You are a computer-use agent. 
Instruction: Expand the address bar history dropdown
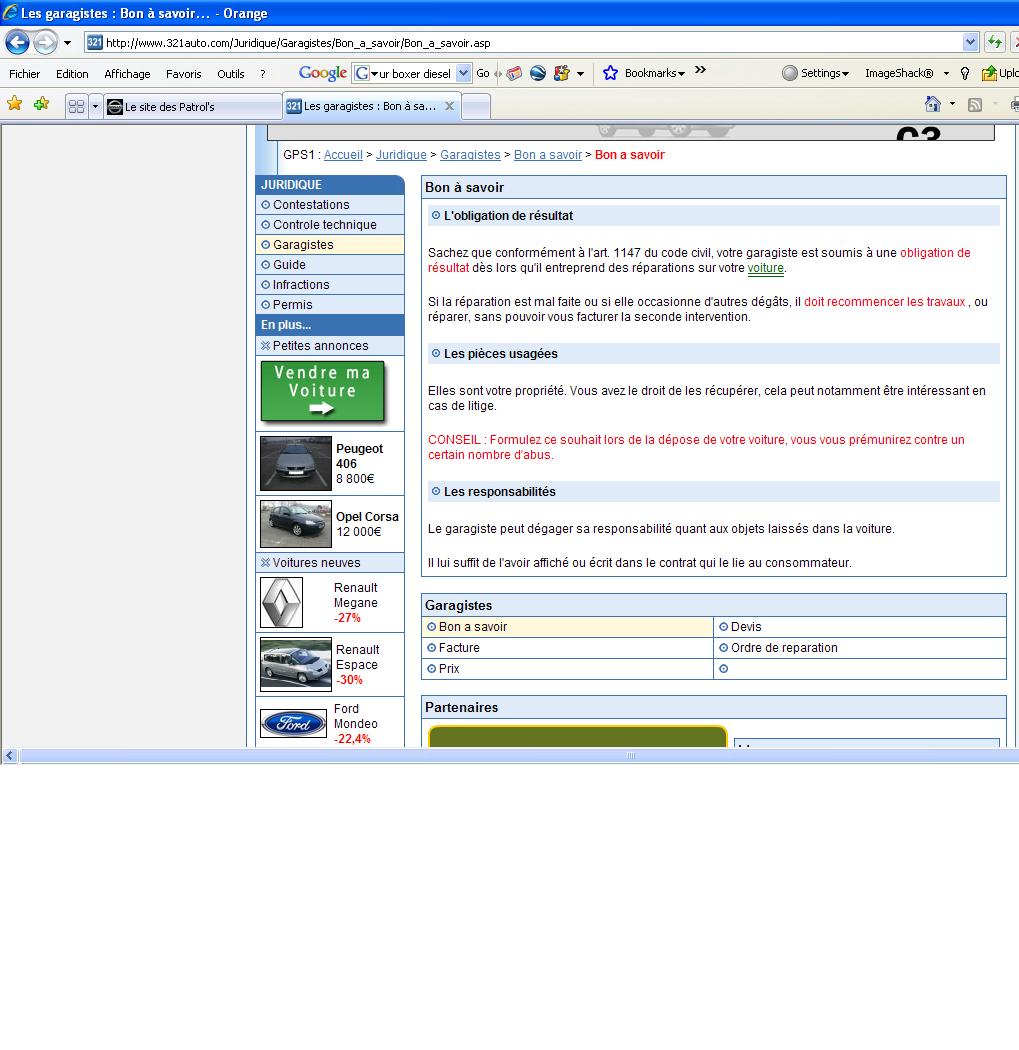point(970,42)
